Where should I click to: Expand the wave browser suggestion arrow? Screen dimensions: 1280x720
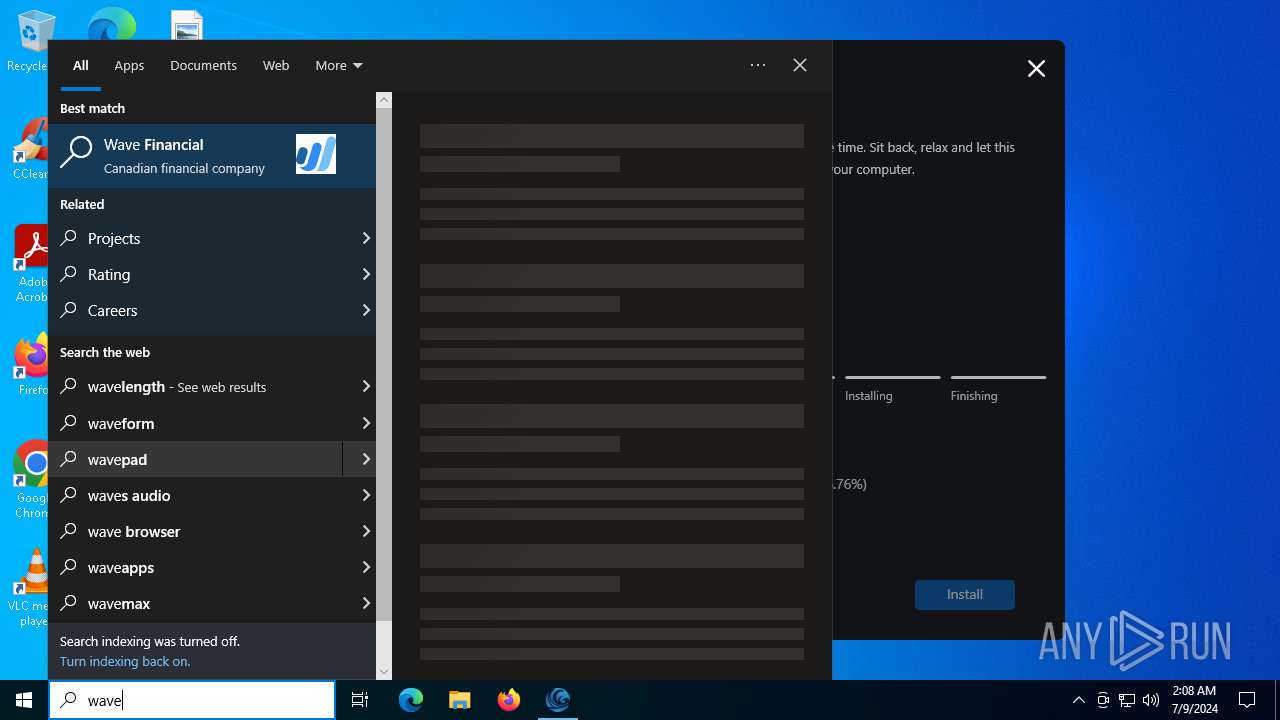(366, 531)
